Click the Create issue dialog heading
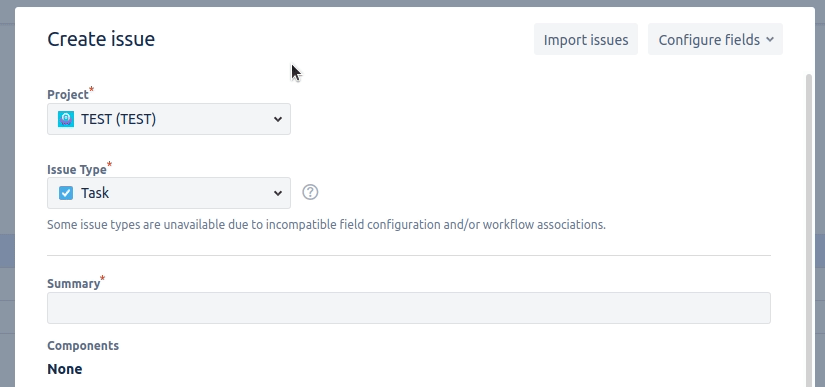Screen dimensions: 825x387 (101, 39)
